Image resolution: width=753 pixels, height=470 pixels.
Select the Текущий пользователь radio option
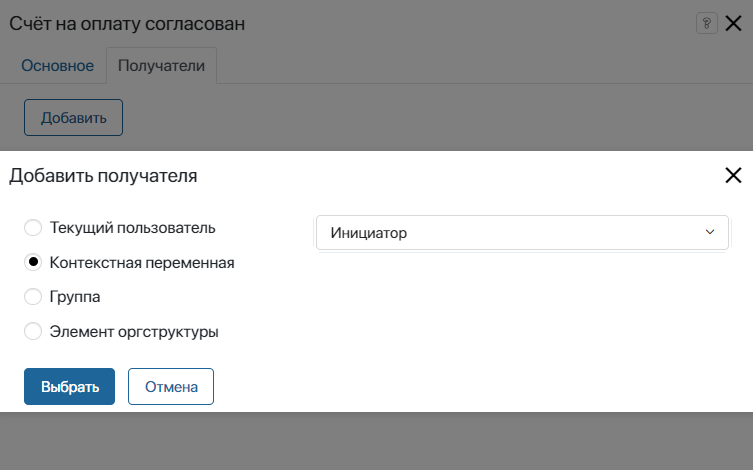tap(33, 228)
